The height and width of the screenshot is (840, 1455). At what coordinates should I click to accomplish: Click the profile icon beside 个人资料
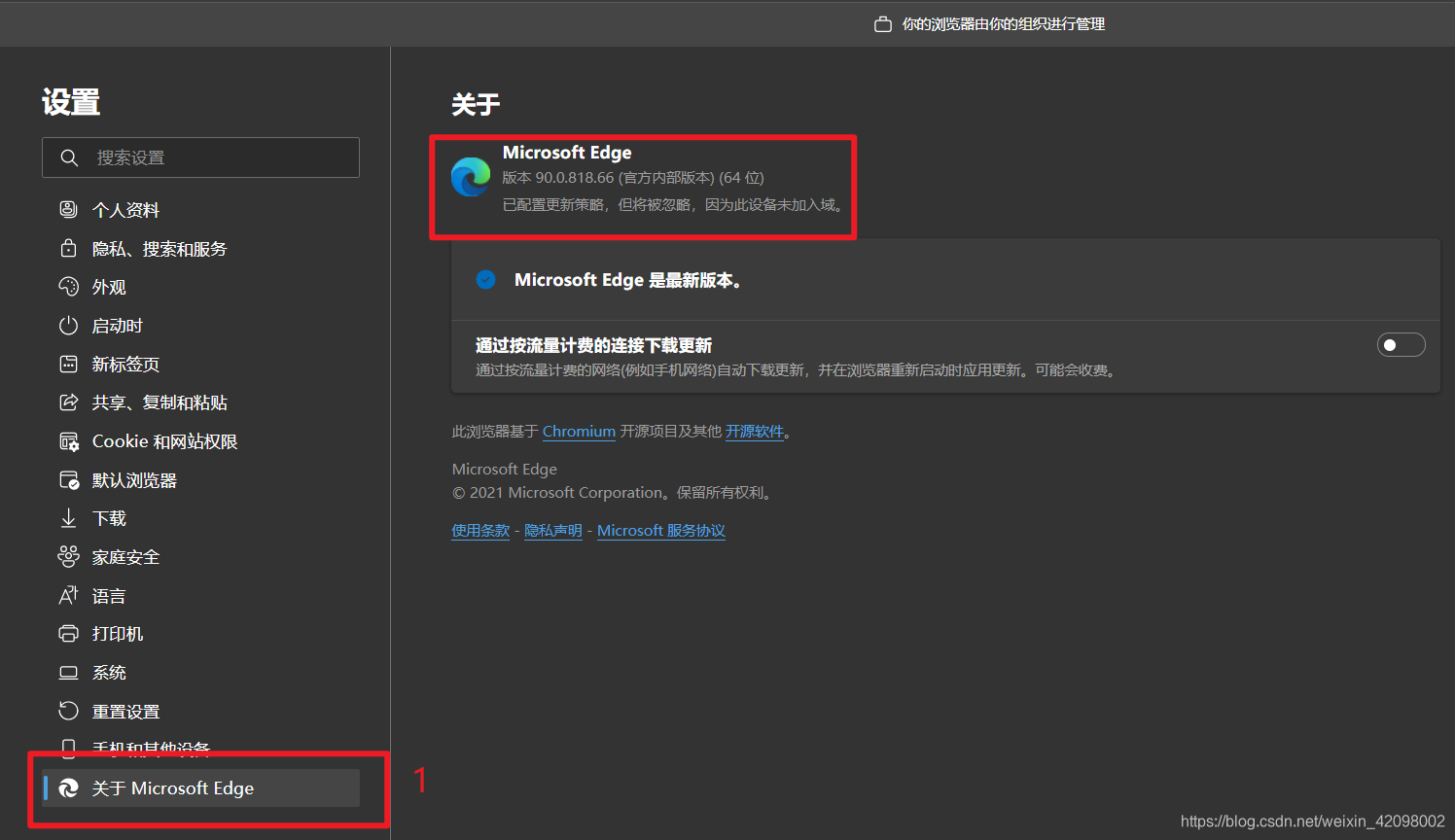point(68,209)
